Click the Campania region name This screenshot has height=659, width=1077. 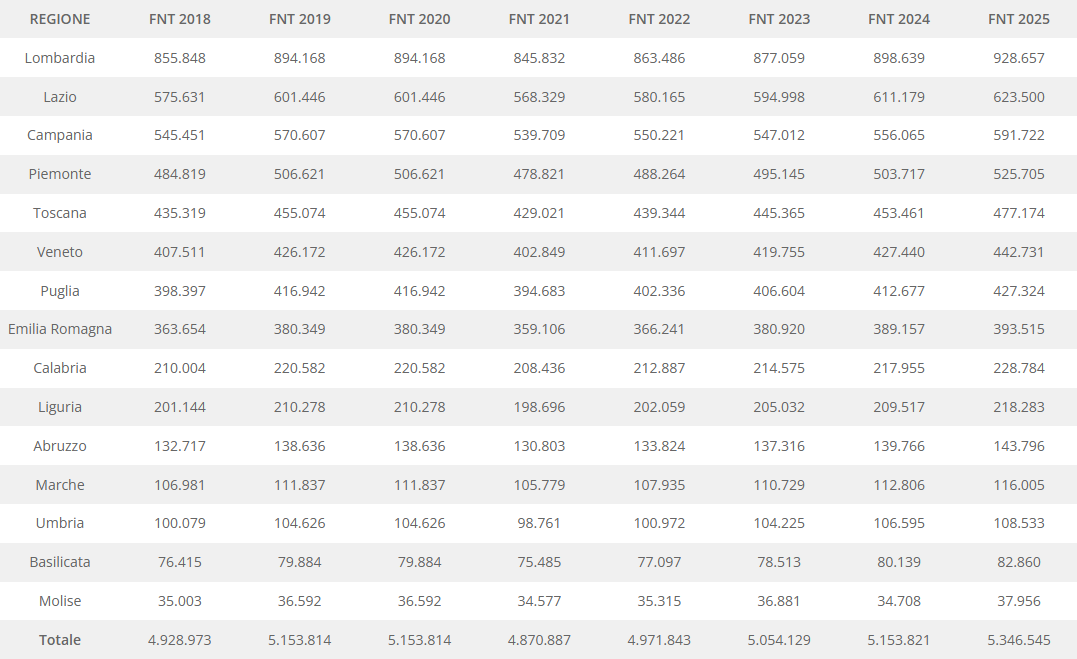point(60,135)
